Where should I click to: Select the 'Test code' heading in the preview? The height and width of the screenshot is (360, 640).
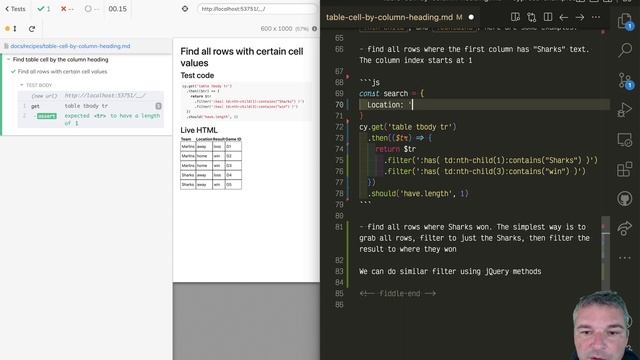(x=197, y=76)
